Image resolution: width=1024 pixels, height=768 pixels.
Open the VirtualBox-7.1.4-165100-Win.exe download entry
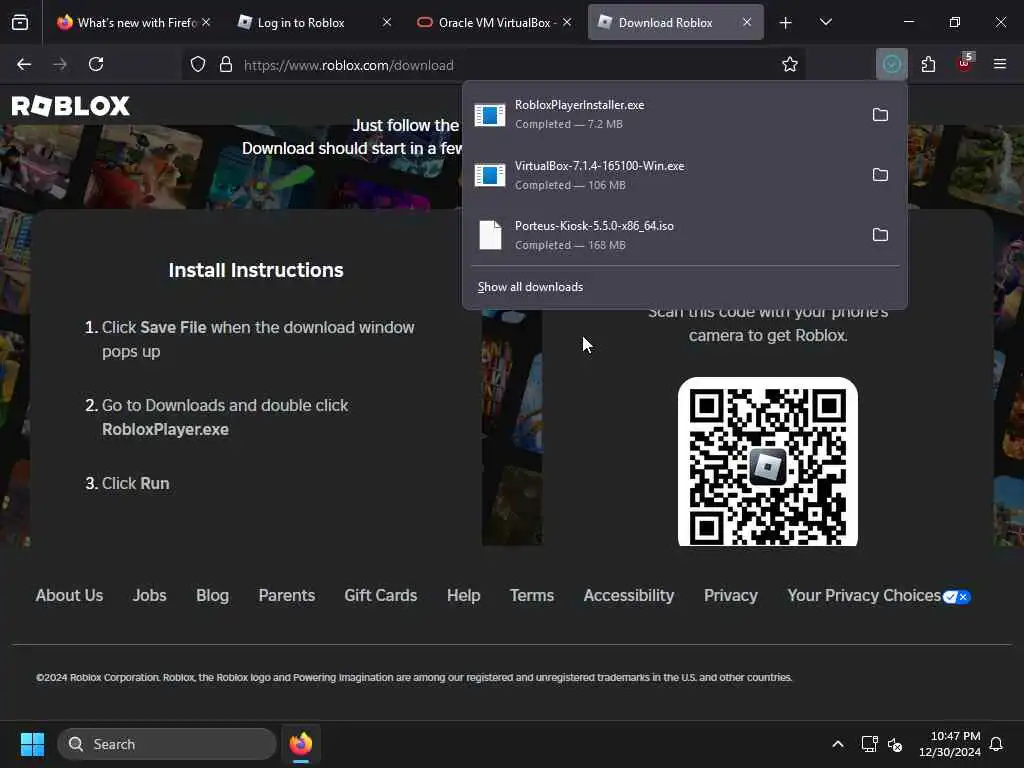665,174
